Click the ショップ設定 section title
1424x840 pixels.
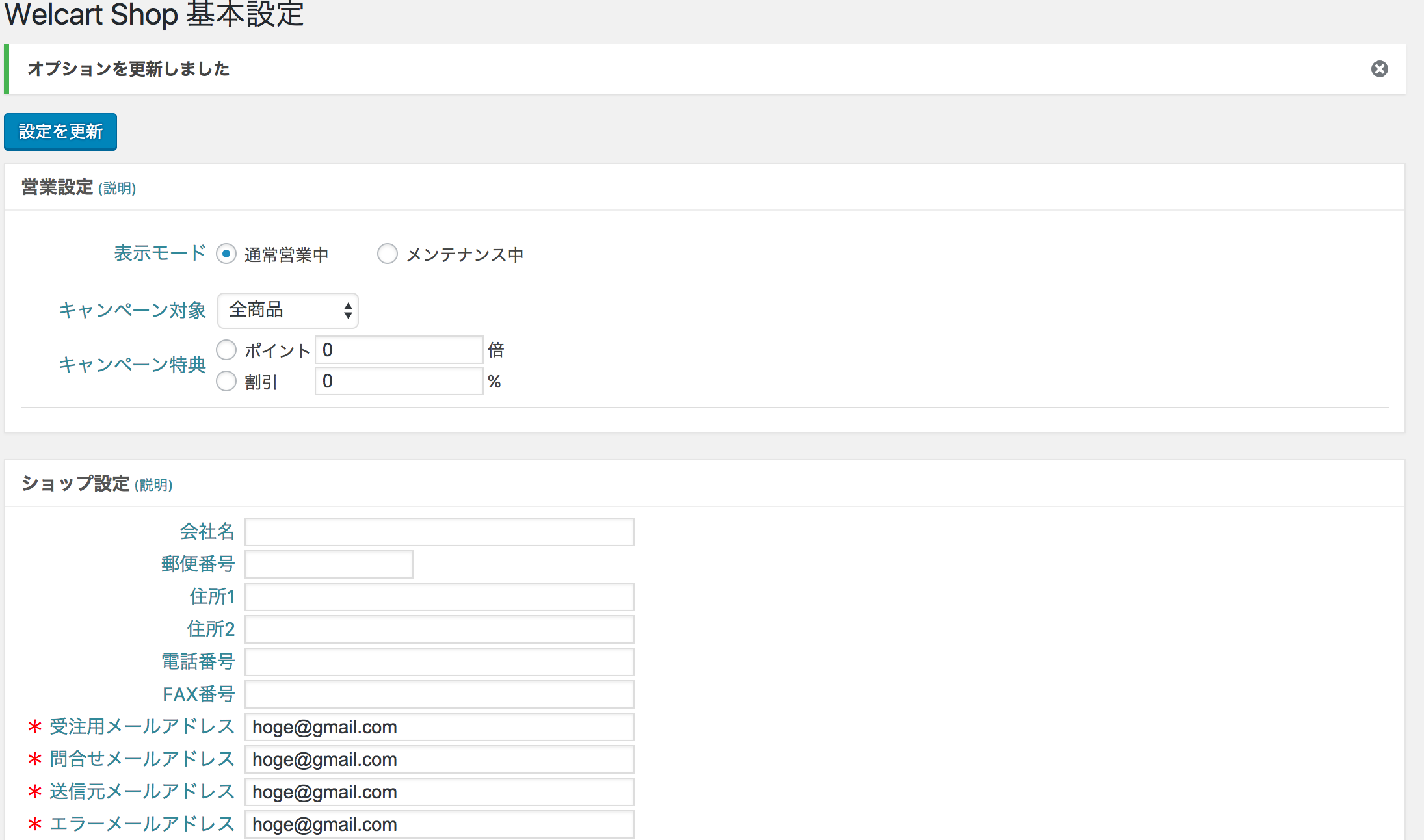point(75,484)
